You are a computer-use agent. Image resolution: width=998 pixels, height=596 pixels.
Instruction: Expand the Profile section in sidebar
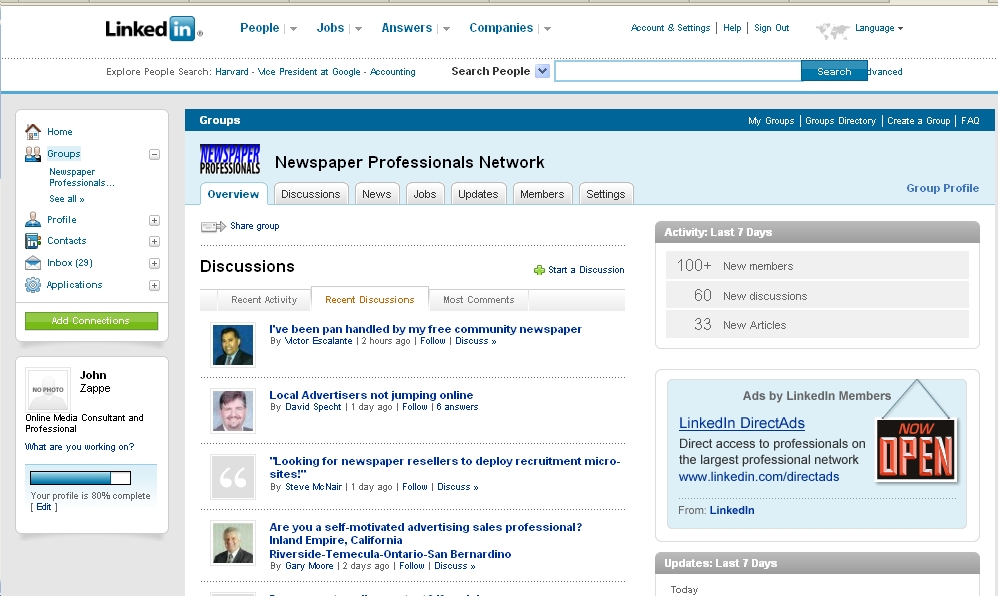(x=154, y=220)
